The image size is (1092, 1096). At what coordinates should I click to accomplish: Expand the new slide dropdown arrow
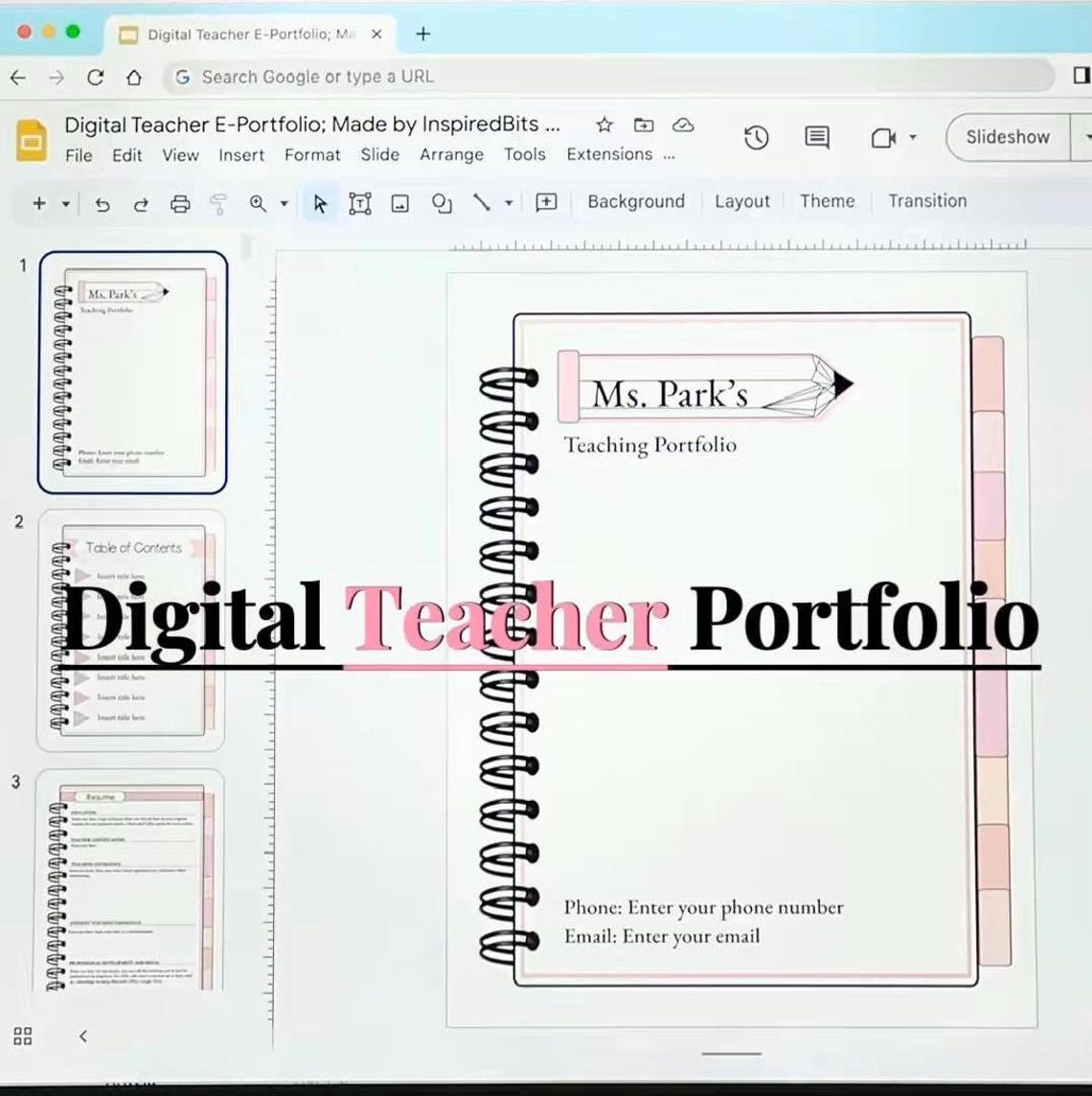(x=63, y=203)
